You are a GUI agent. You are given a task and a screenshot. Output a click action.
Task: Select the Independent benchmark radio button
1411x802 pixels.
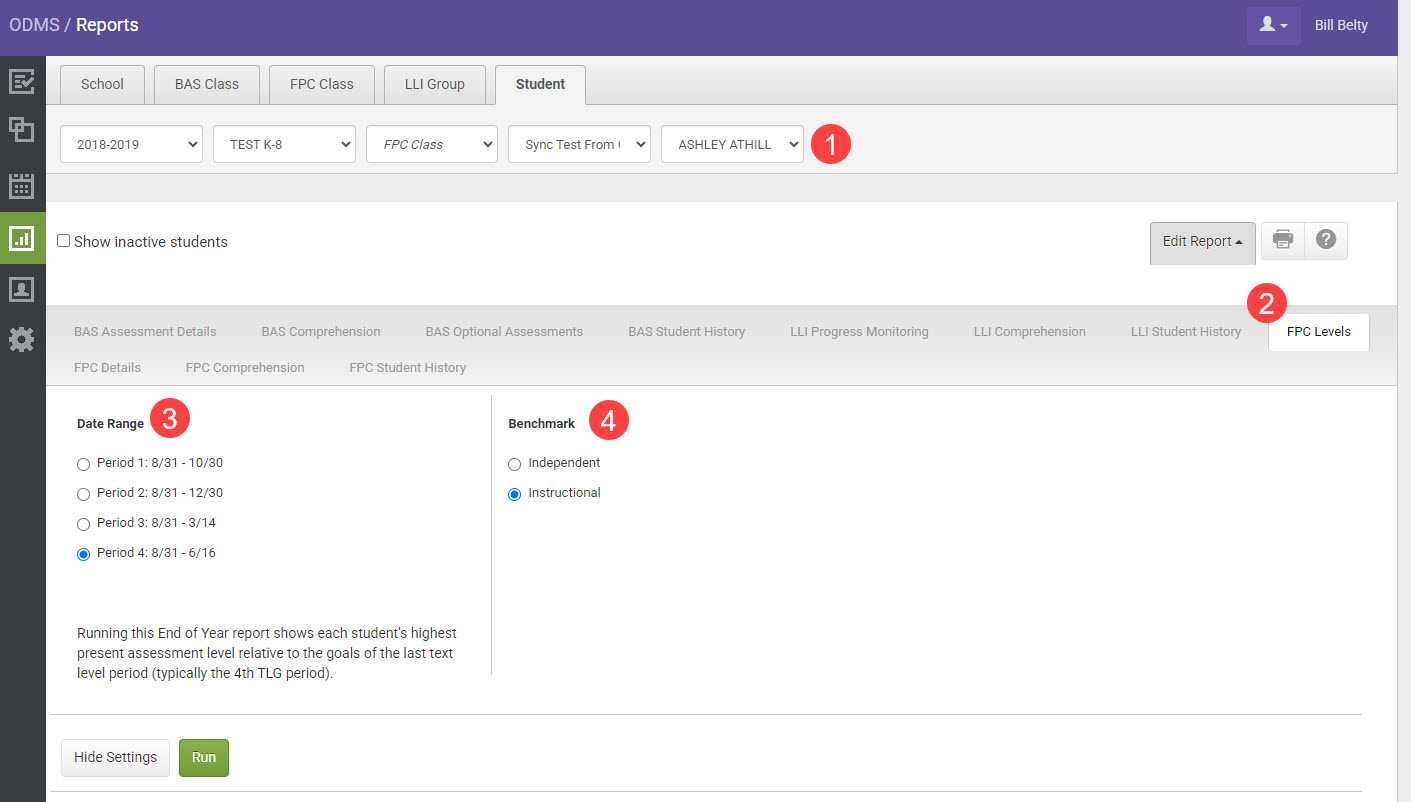pos(515,464)
